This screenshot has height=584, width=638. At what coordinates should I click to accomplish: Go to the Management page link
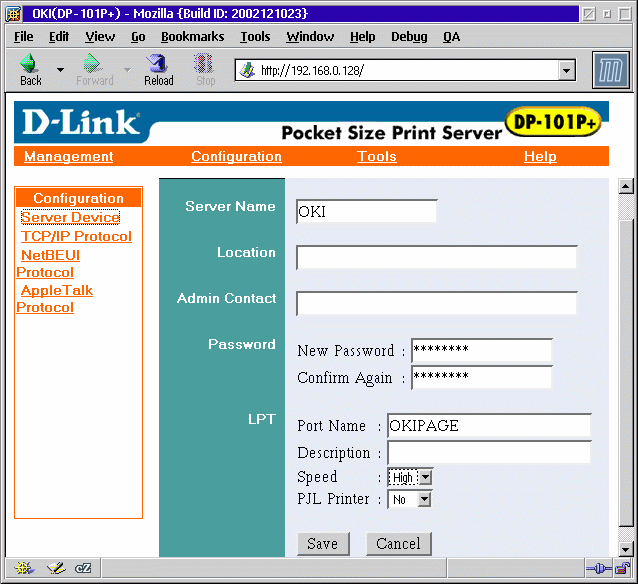[68, 156]
